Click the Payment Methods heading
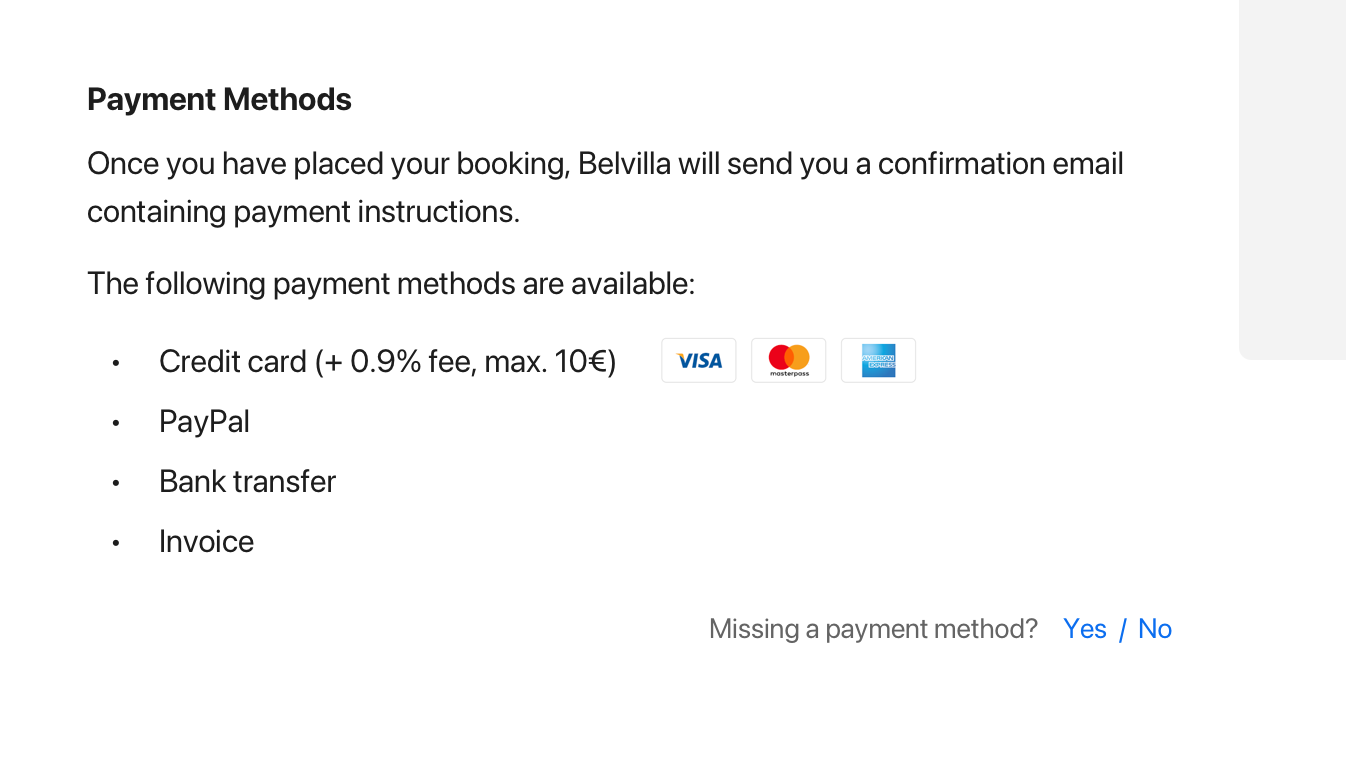This screenshot has height=774, width=1346. tap(219, 99)
